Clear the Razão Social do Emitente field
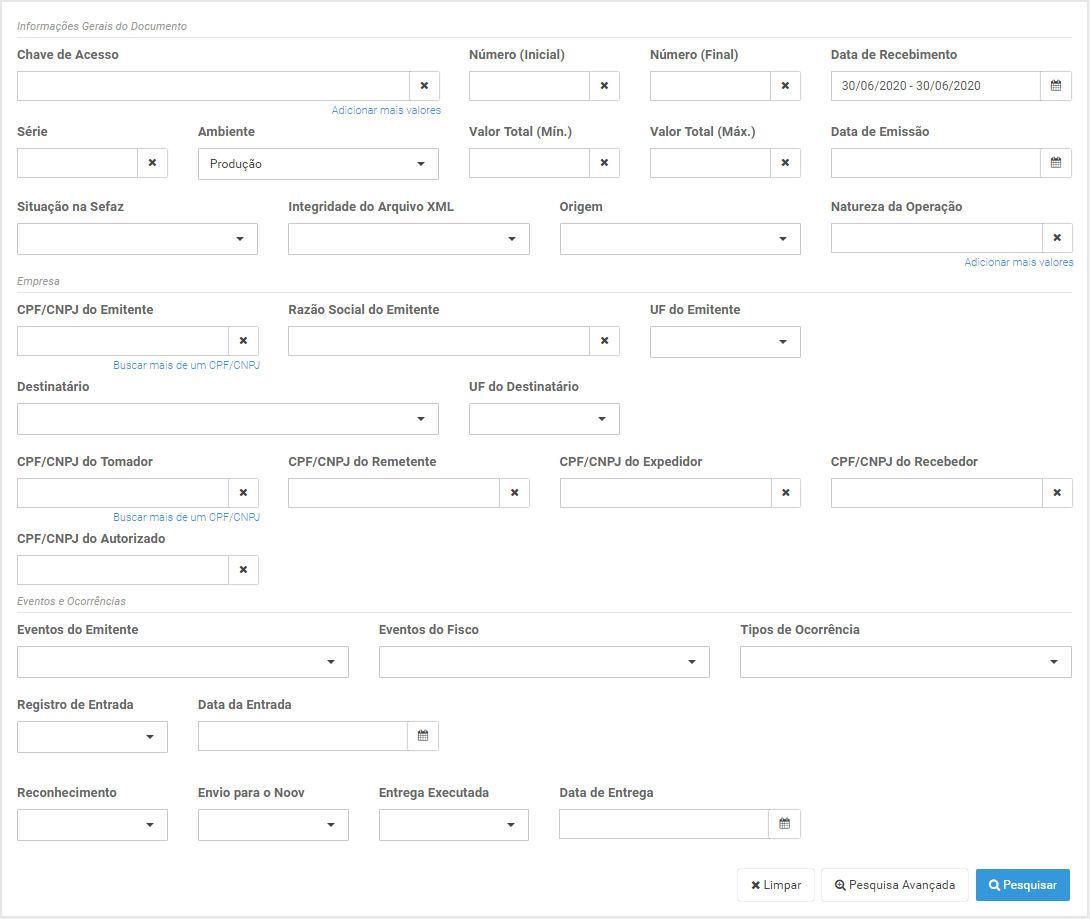Screen dimensions: 1090x919 pyautogui.click(x=604, y=341)
